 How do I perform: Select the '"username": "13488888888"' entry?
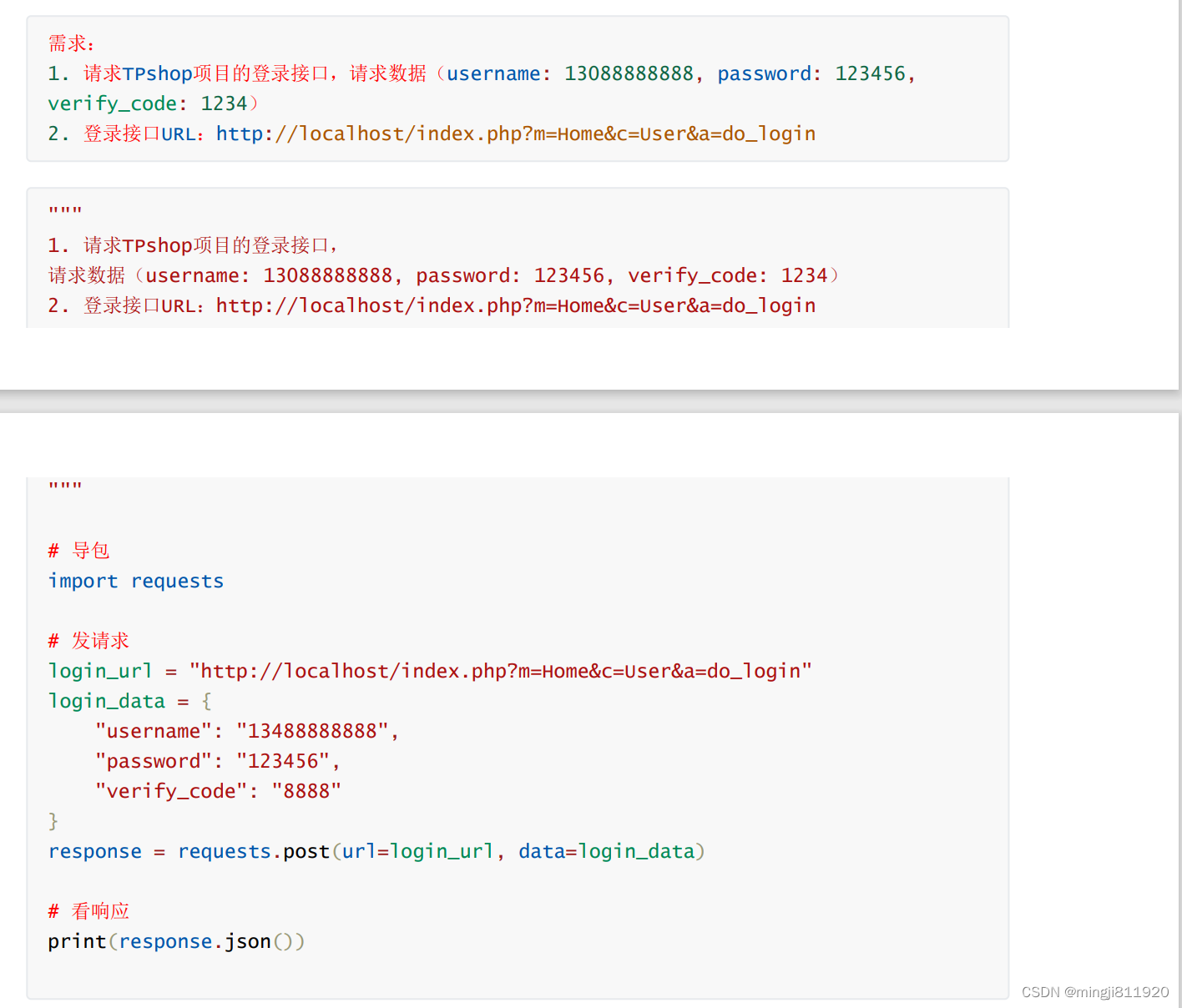(247, 731)
